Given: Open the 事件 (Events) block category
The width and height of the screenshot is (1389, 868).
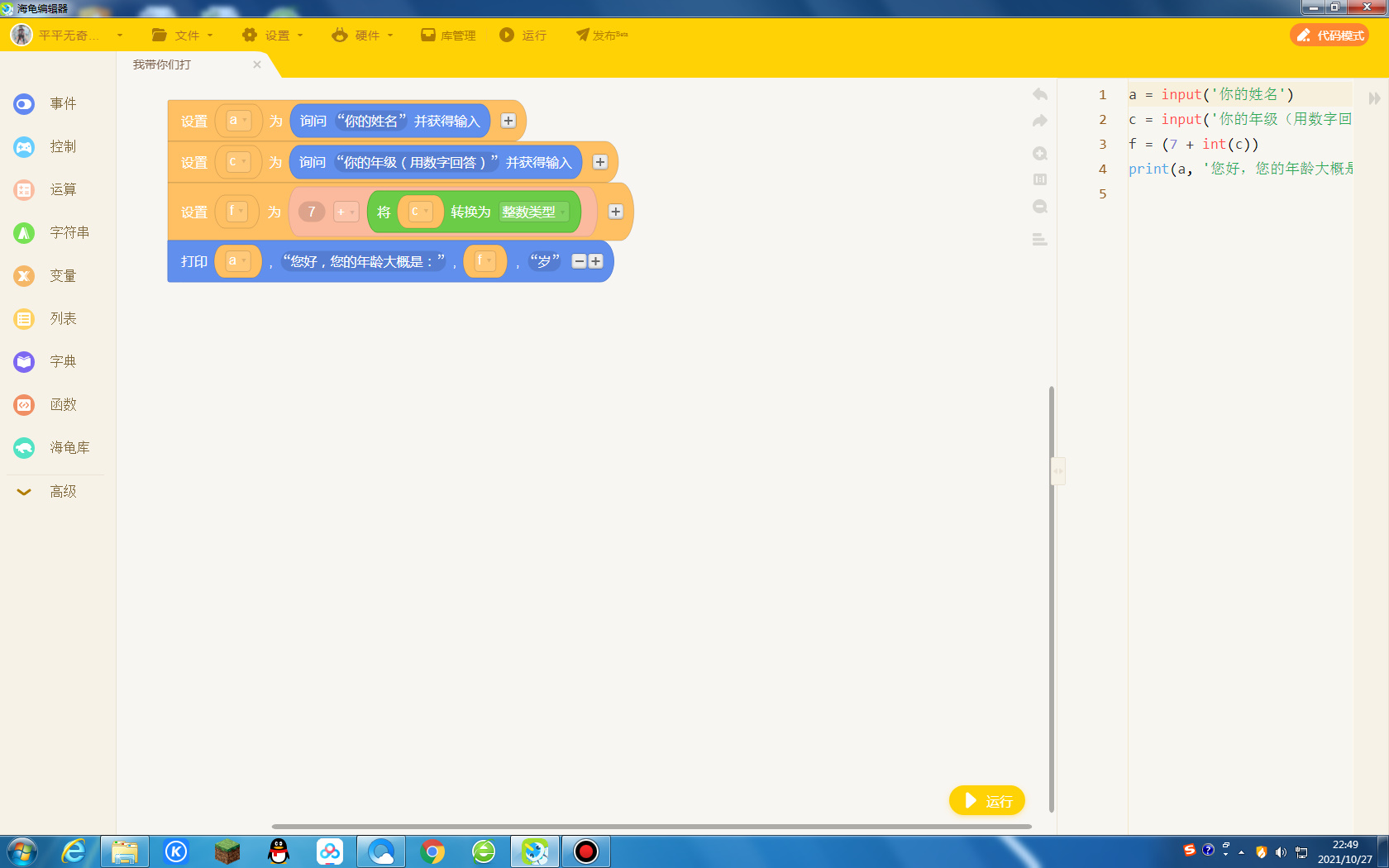Looking at the screenshot, I should 45,104.
